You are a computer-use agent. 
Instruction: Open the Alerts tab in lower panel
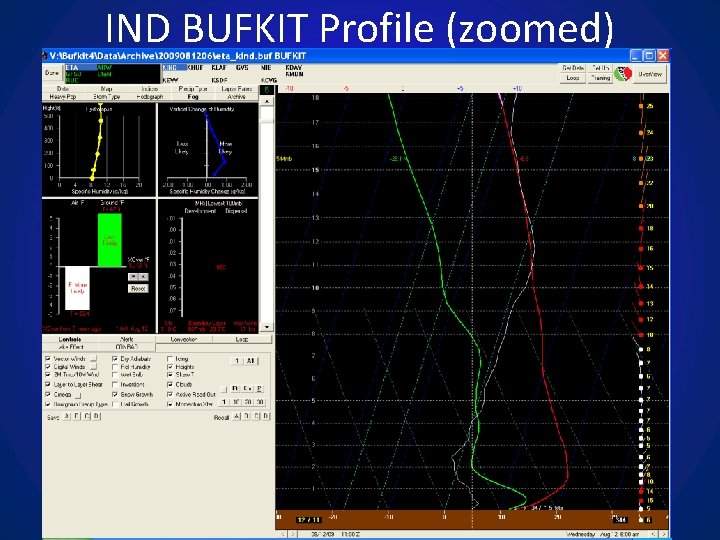[x=127, y=339]
